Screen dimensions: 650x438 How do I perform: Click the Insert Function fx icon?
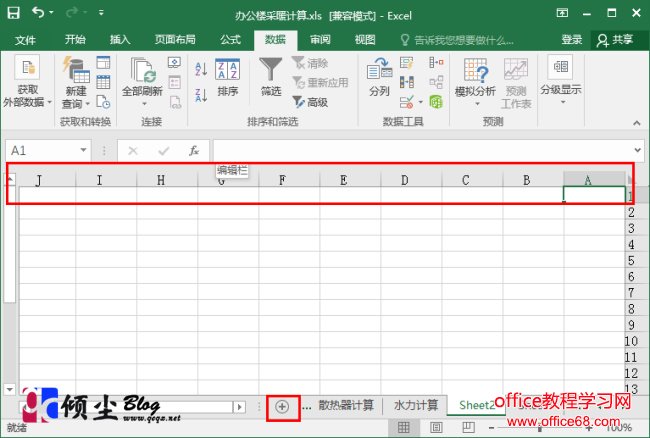[194, 151]
